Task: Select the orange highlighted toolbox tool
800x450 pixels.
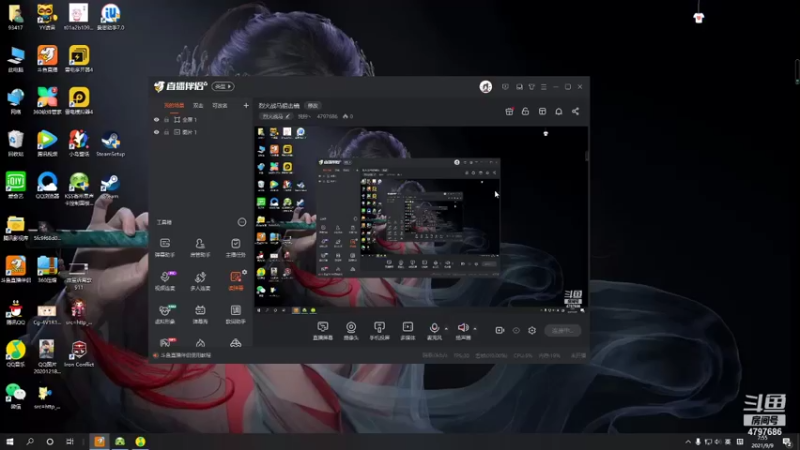Action: point(235,281)
